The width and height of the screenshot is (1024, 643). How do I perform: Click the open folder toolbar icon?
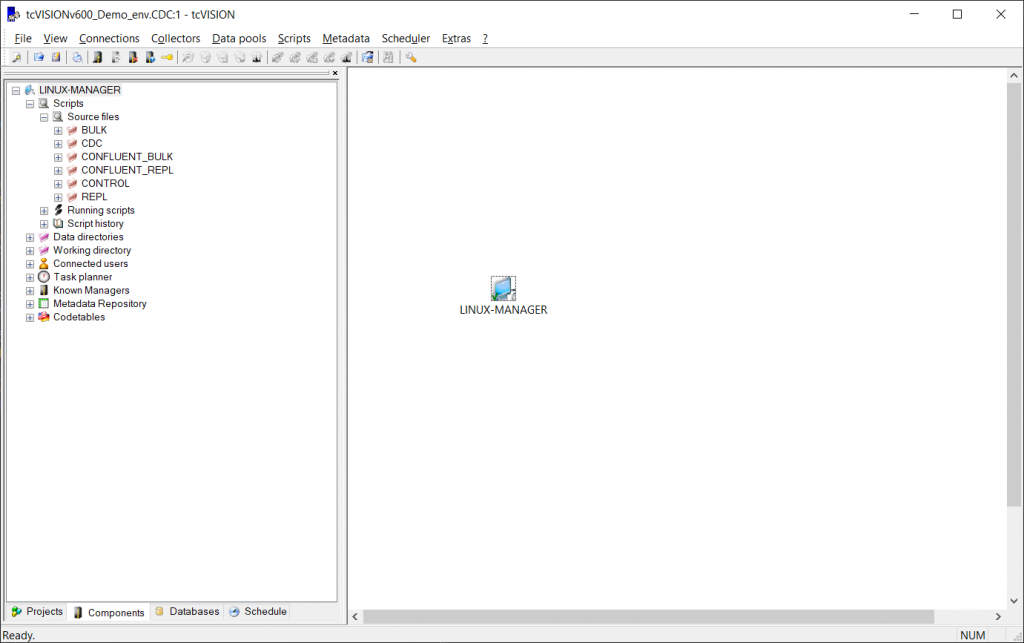coord(39,57)
